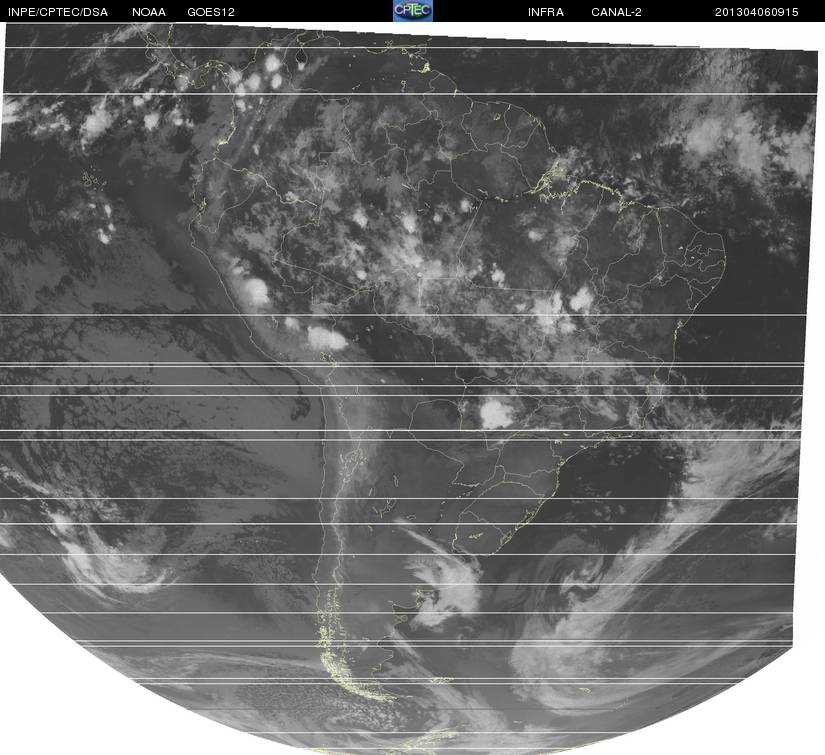This screenshot has width=825, height=755.
Task: Click the GOES12 satellite label
Action: [211, 12]
